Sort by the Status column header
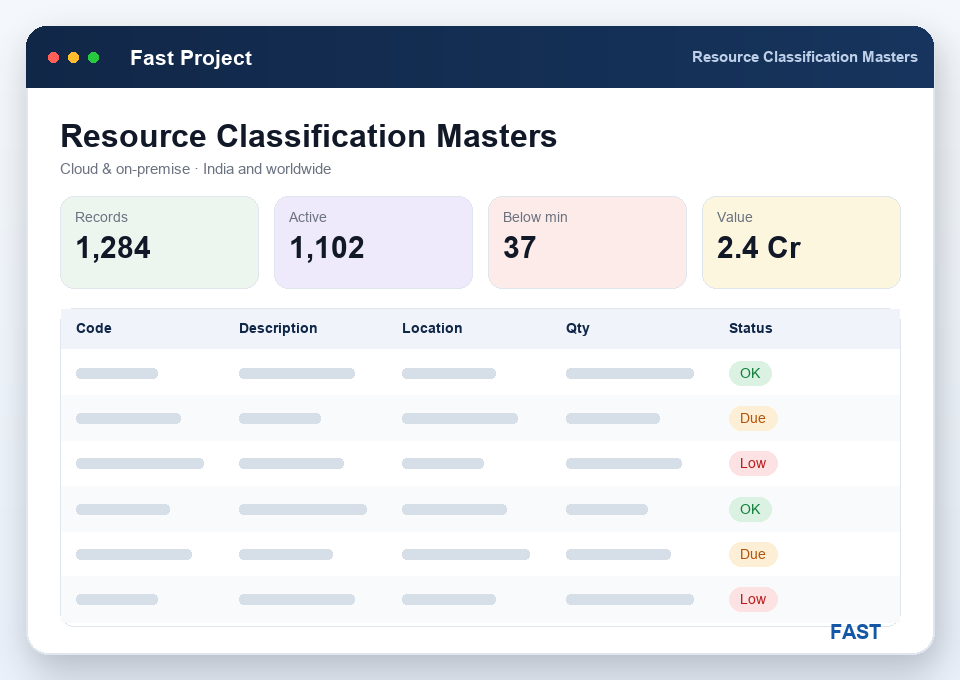Screen dimensions: 960x680 click(x=751, y=328)
